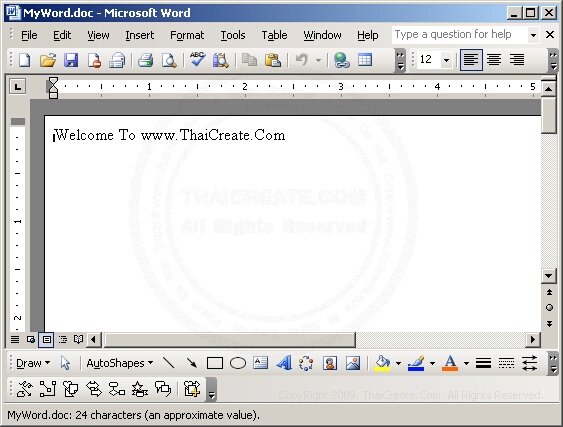Click the Copy icon

249,60
